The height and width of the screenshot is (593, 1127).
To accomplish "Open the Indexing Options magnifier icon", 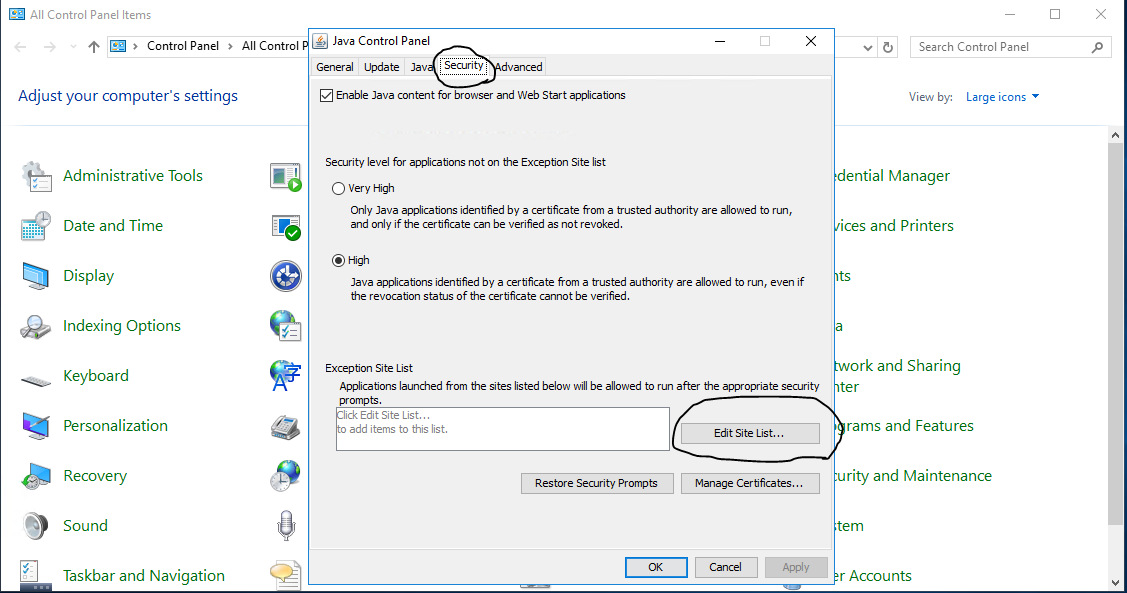I will [36, 326].
